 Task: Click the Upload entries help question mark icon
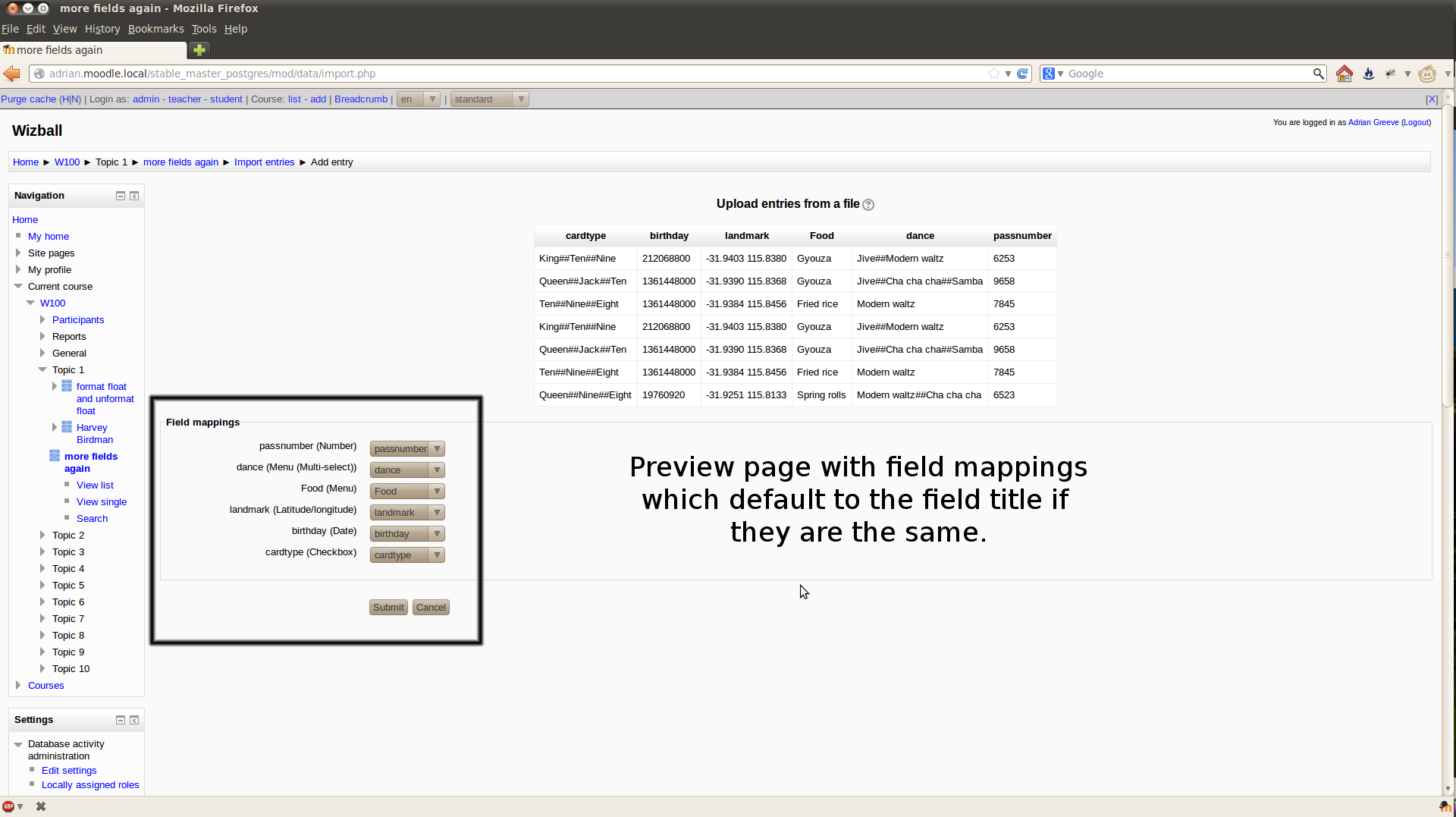click(x=868, y=205)
